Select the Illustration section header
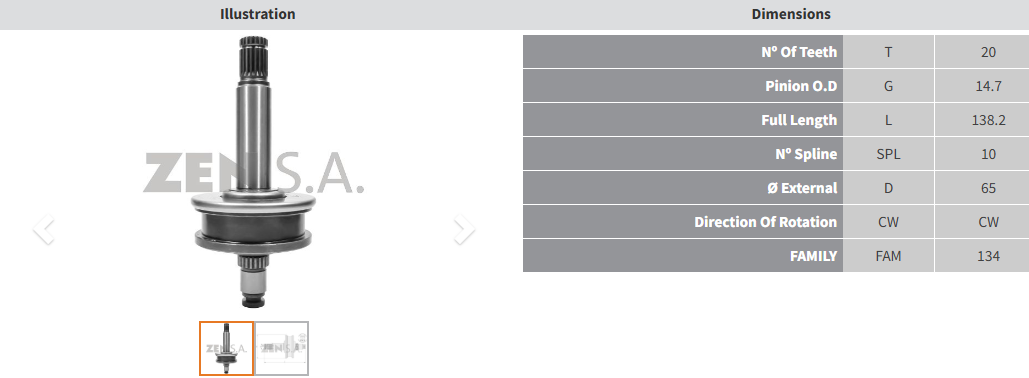1029x378 pixels. click(x=257, y=14)
